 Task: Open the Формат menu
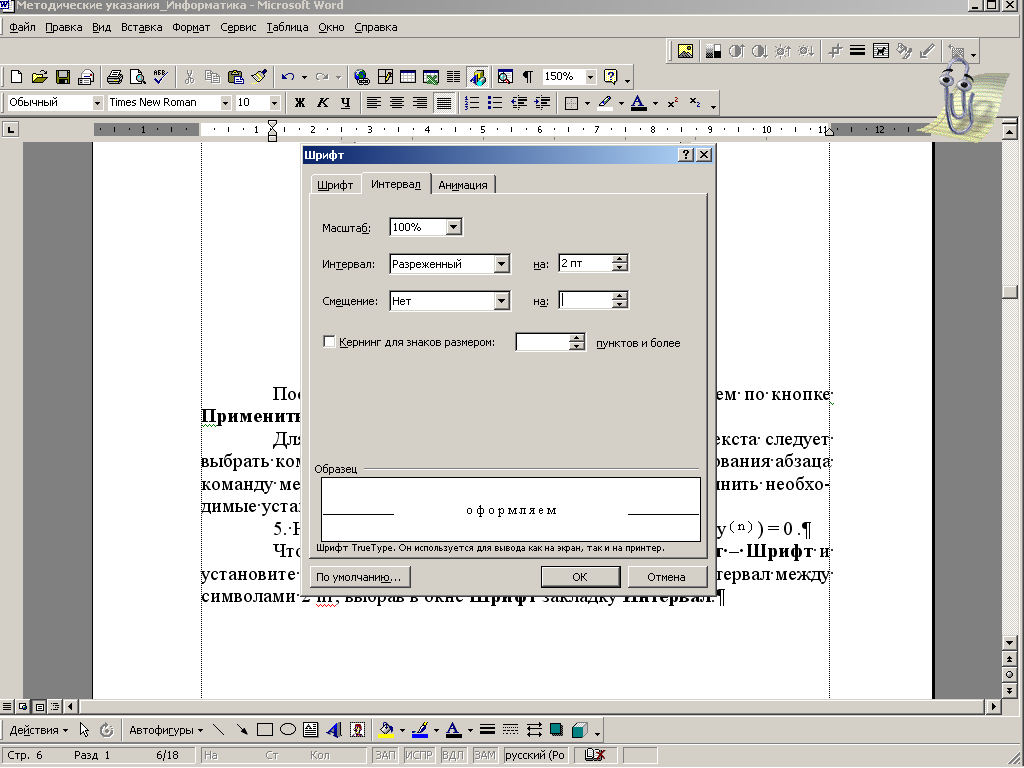pos(191,27)
